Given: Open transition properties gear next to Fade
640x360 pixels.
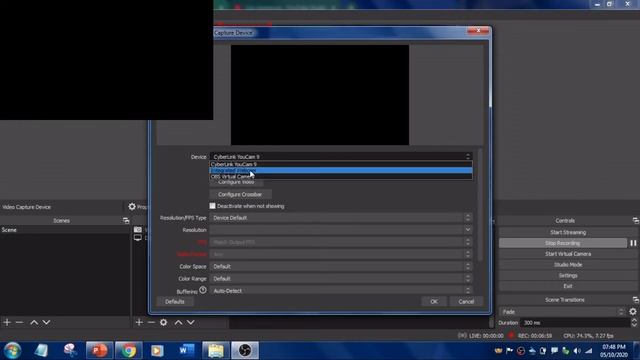Looking at the screenshot, I should 633,312.
